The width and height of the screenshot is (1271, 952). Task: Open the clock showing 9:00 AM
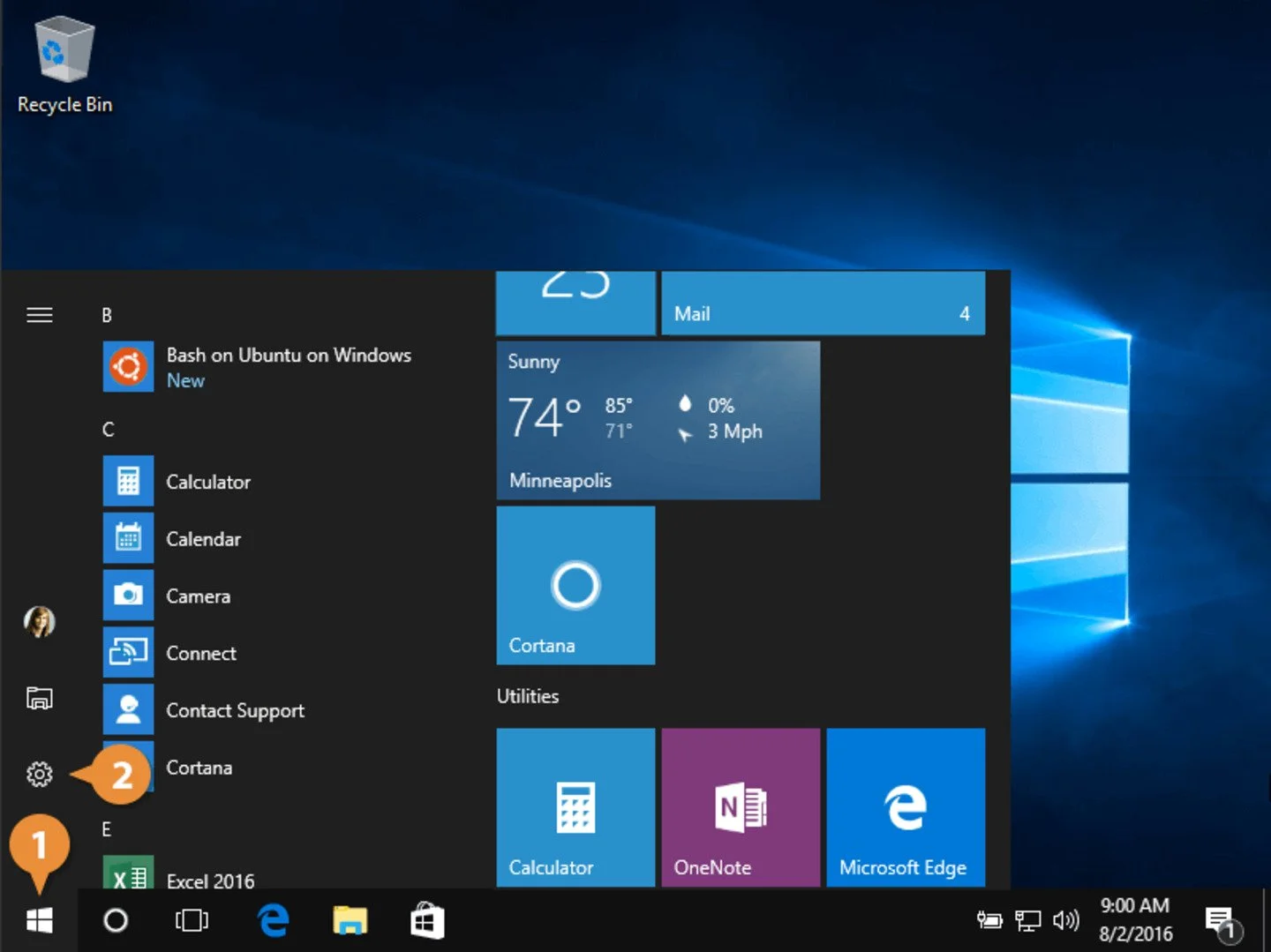point(1135,919)
